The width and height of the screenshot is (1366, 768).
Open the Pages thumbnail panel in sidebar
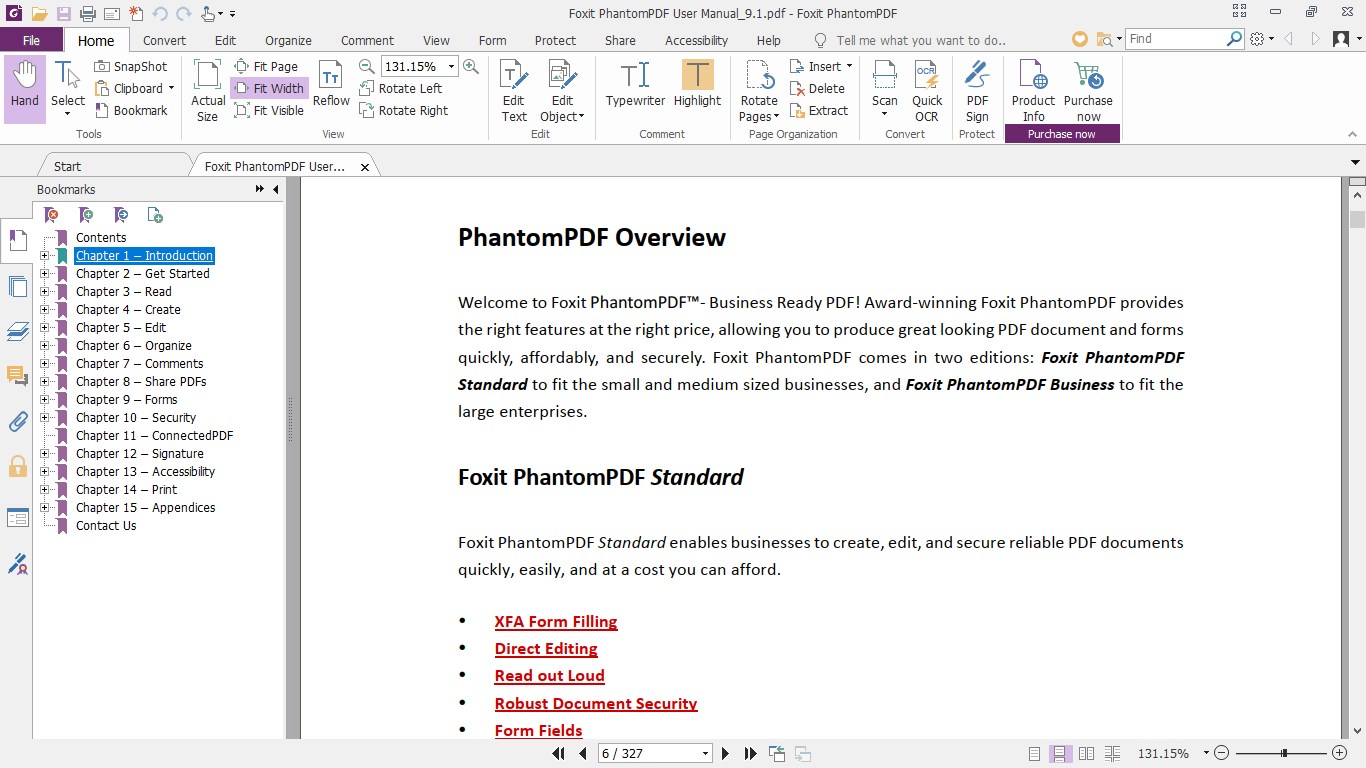(x=17, y=287)
